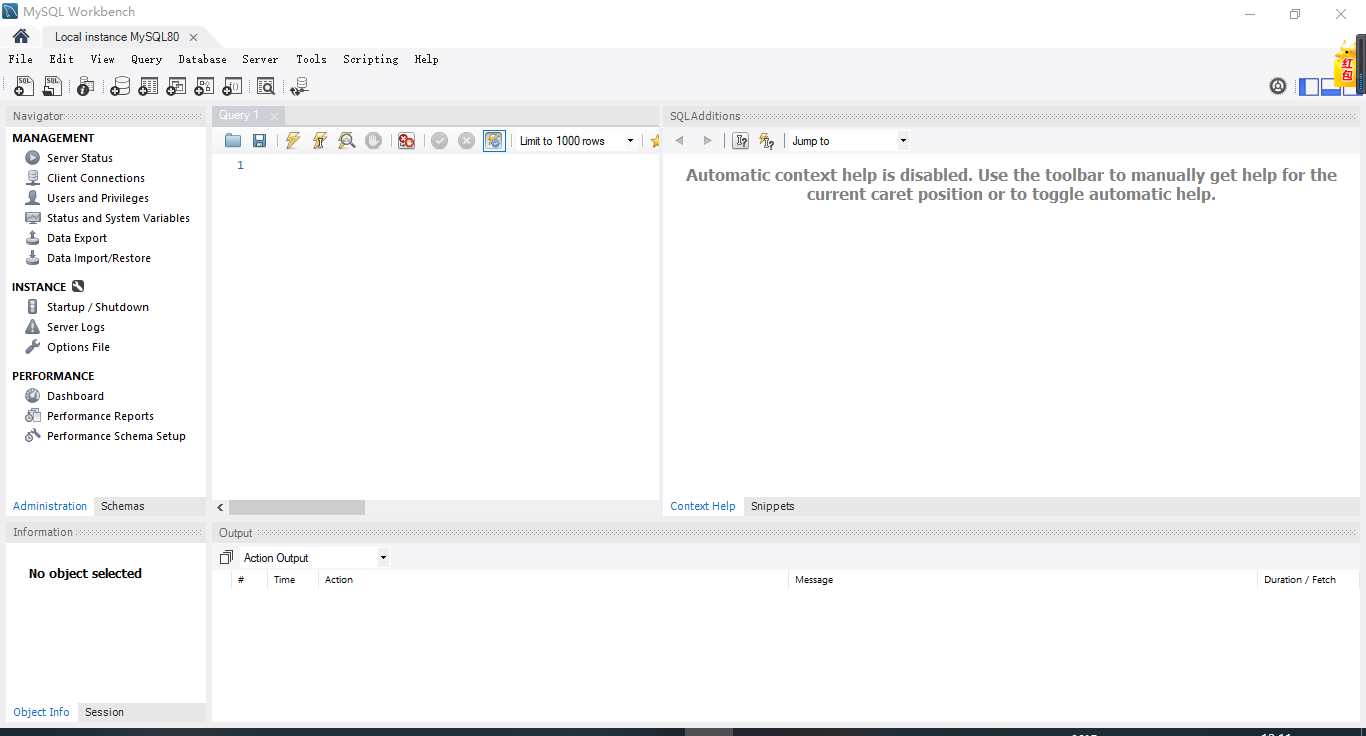This screenshot has height=736, width=1366.
Task: Reconnect to DBMS icon
Action: tap(299, 87)
